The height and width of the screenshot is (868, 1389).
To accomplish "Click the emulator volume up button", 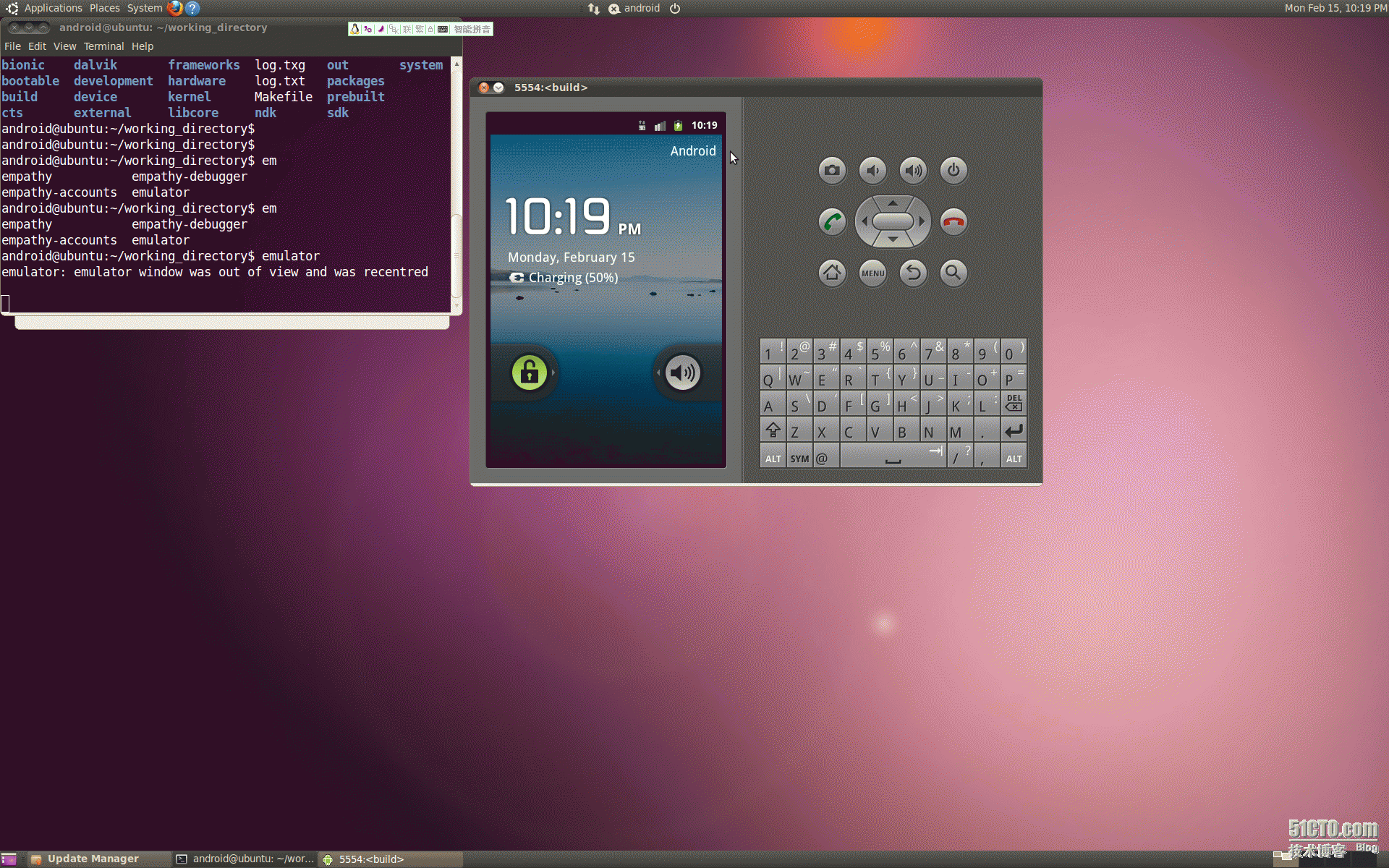I will [913, 171].
